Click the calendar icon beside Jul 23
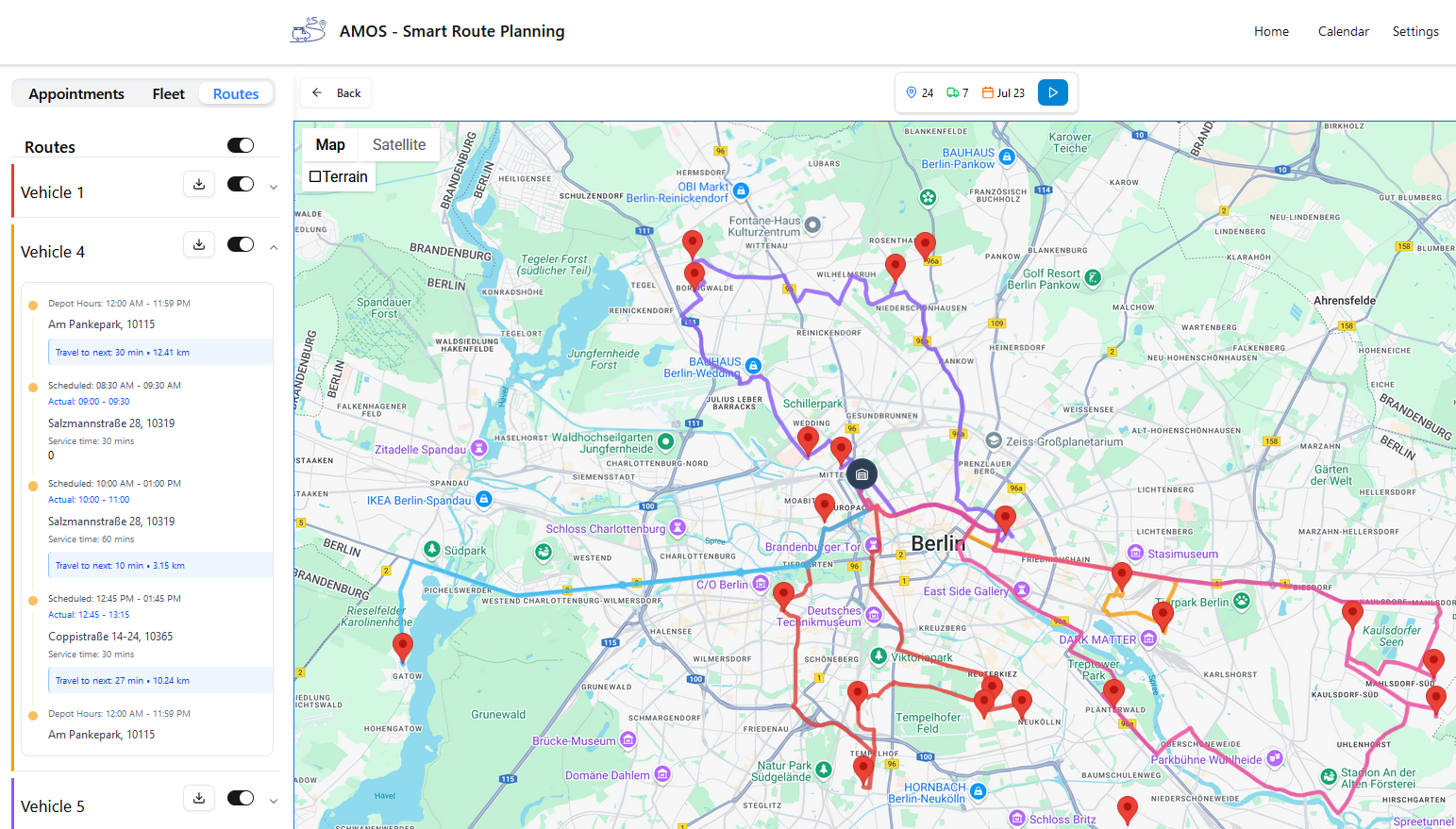This screenshot has width=1456, height=829. pyautogui.click(x=988, y=92)
